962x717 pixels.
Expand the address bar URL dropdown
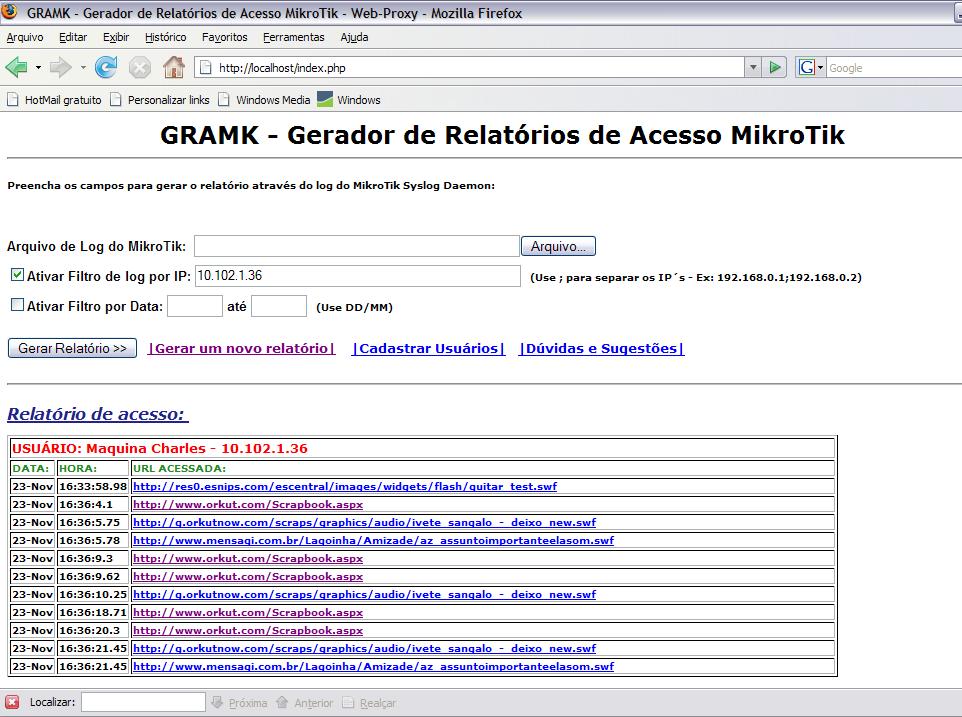[x=753, y=67]
